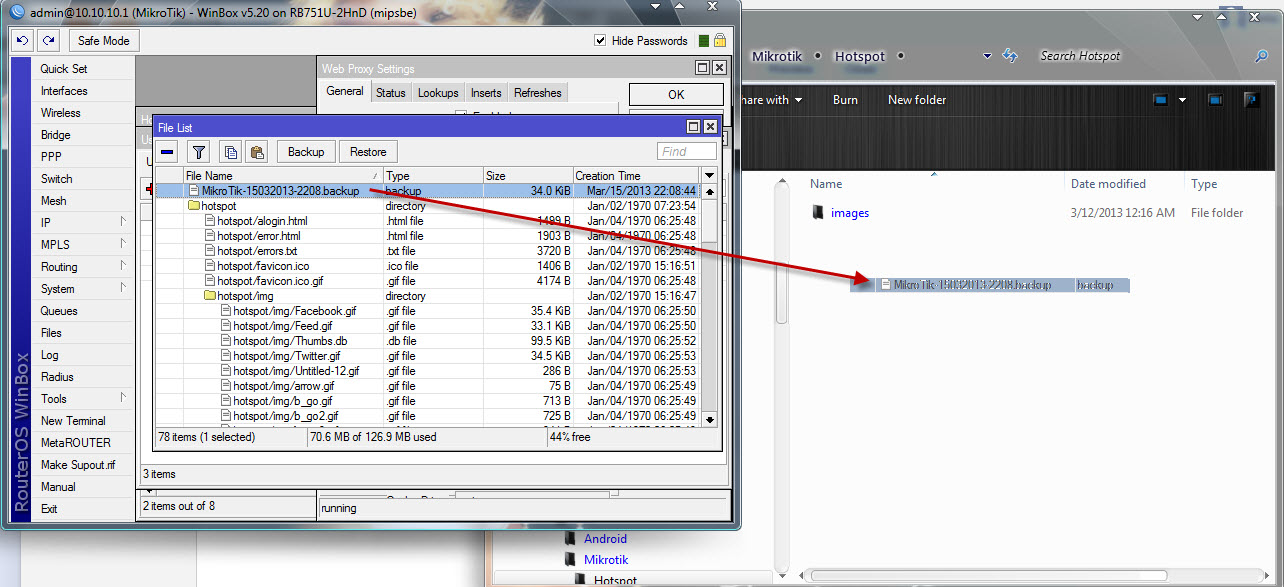Viewport: 1284px width, 587px height.
Task: Switch to the Lookups tab
Action: pyautogui.click(x=438, y=93)
